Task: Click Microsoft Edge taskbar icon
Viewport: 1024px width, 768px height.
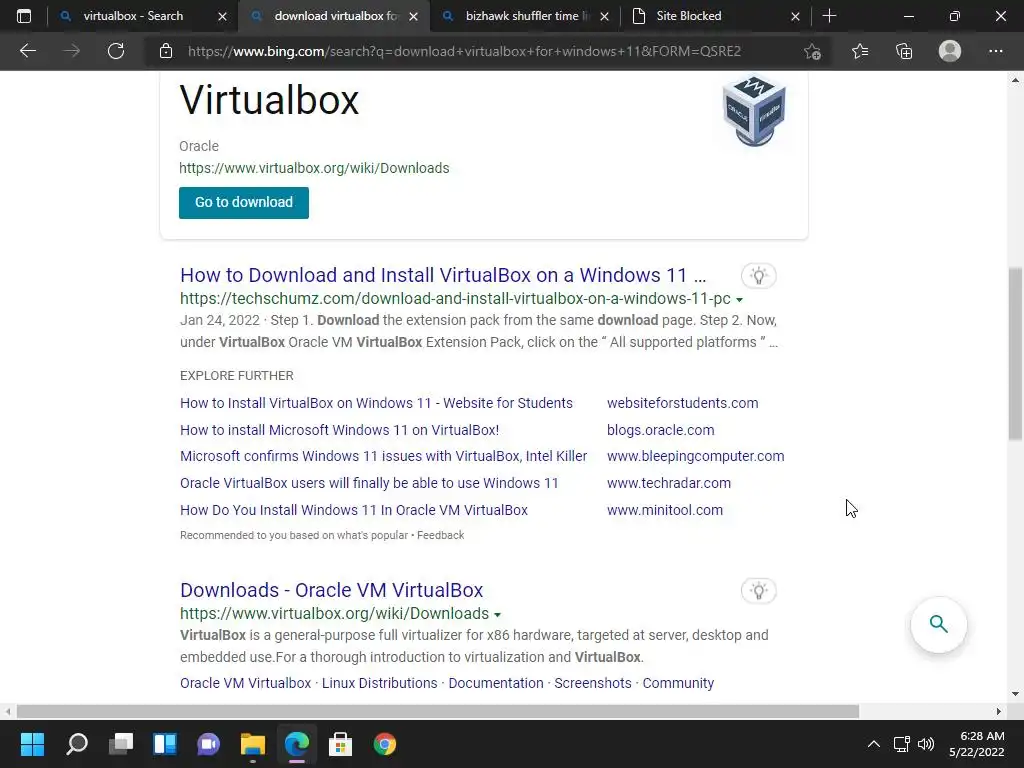Action: coord(296,744)
